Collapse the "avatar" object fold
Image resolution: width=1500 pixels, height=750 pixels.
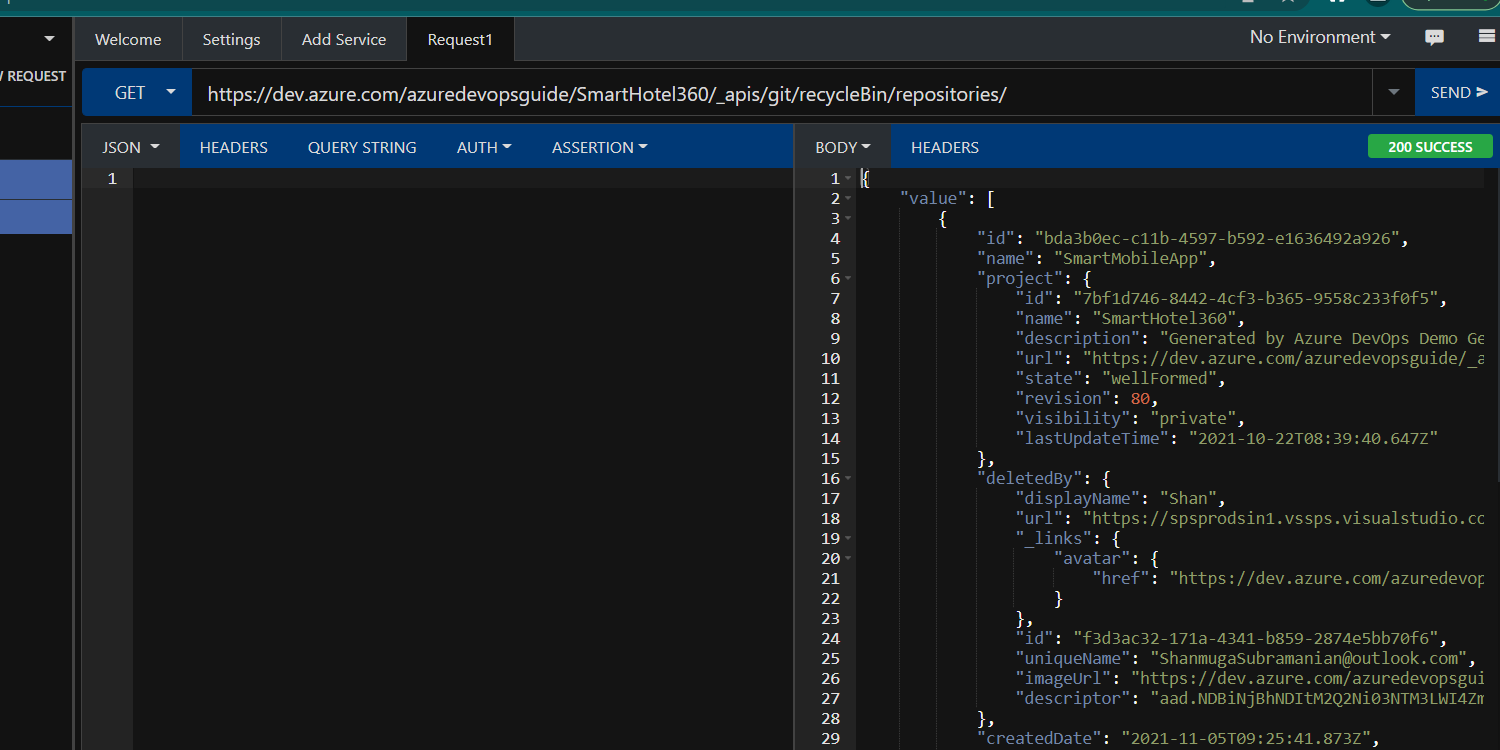[848, 558]
